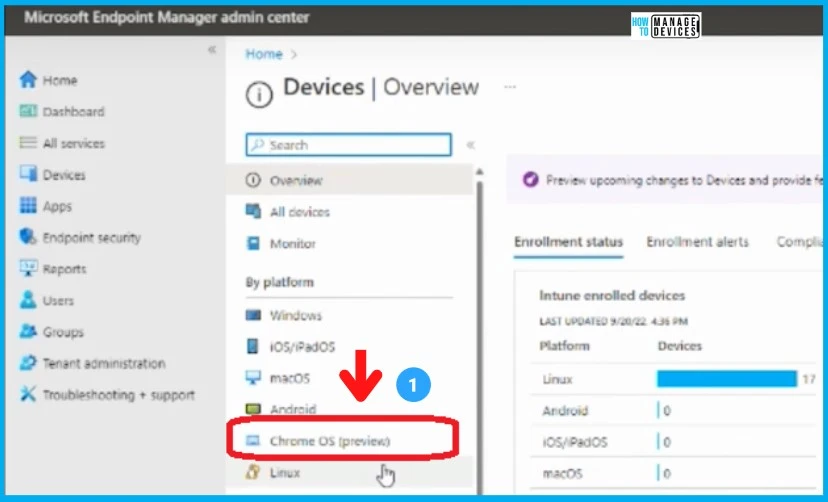Open the partially visible Compliance tab
Image resolution: width=828 pixels, height=502 pixels.
click(799, 242)
